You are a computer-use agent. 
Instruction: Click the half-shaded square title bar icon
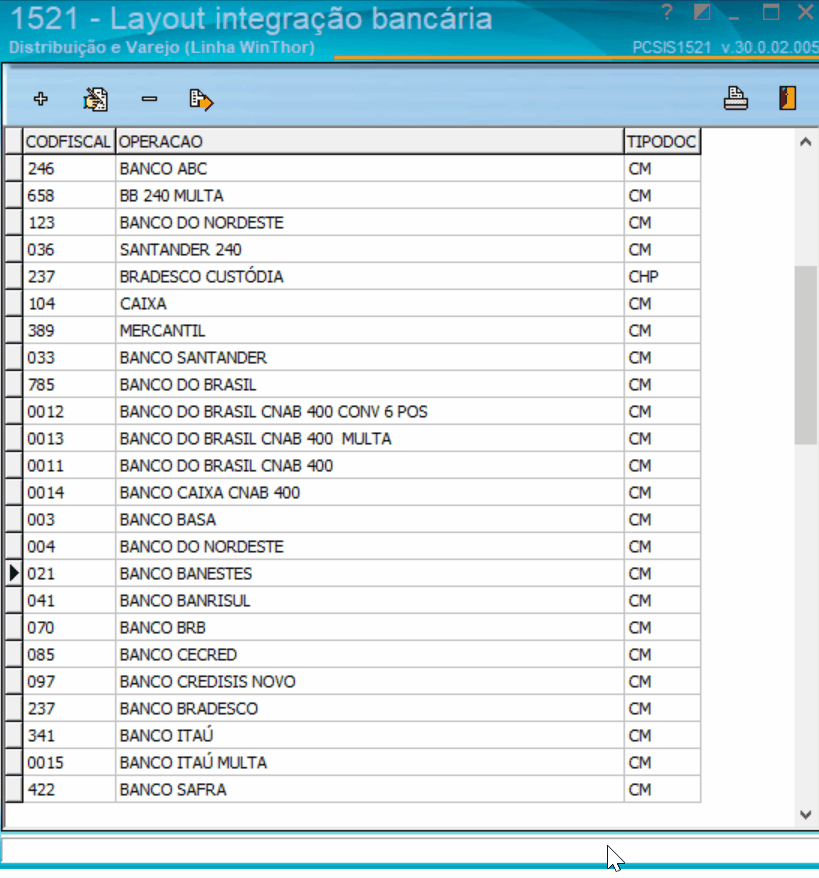(701, 12)
